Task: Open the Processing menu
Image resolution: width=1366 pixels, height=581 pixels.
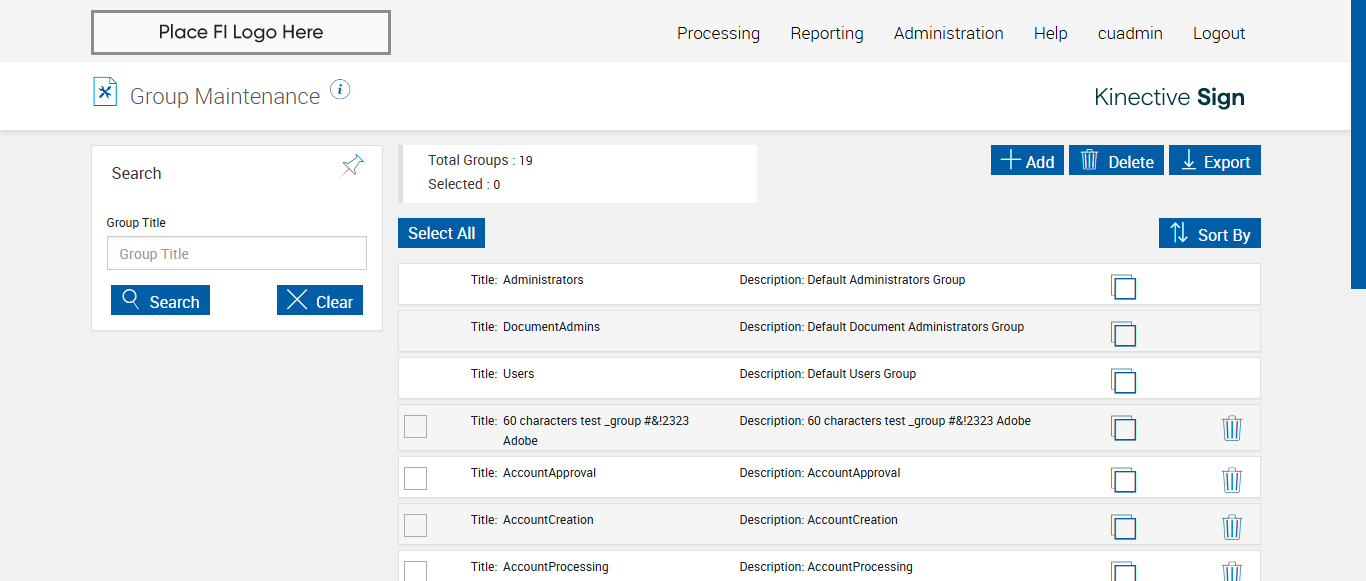Action: (x=718, y=33)
